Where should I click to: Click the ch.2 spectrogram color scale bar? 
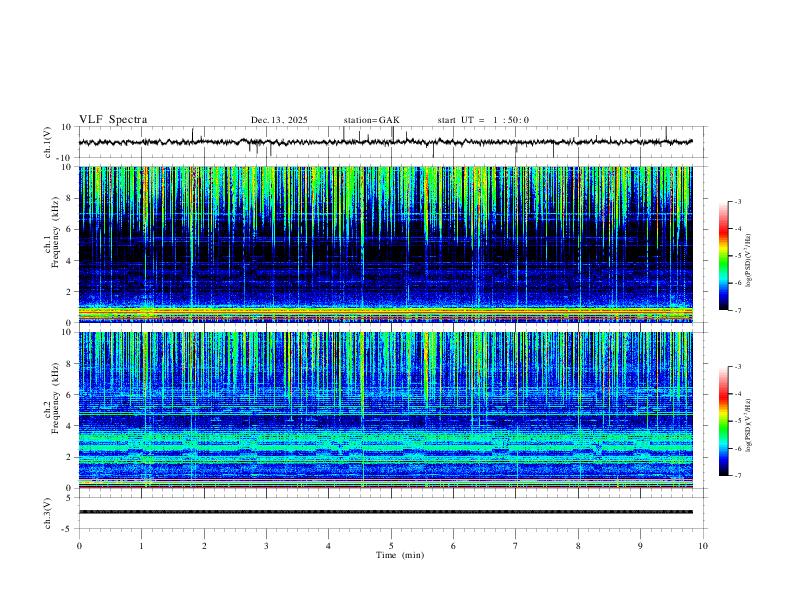click(724, 421)
